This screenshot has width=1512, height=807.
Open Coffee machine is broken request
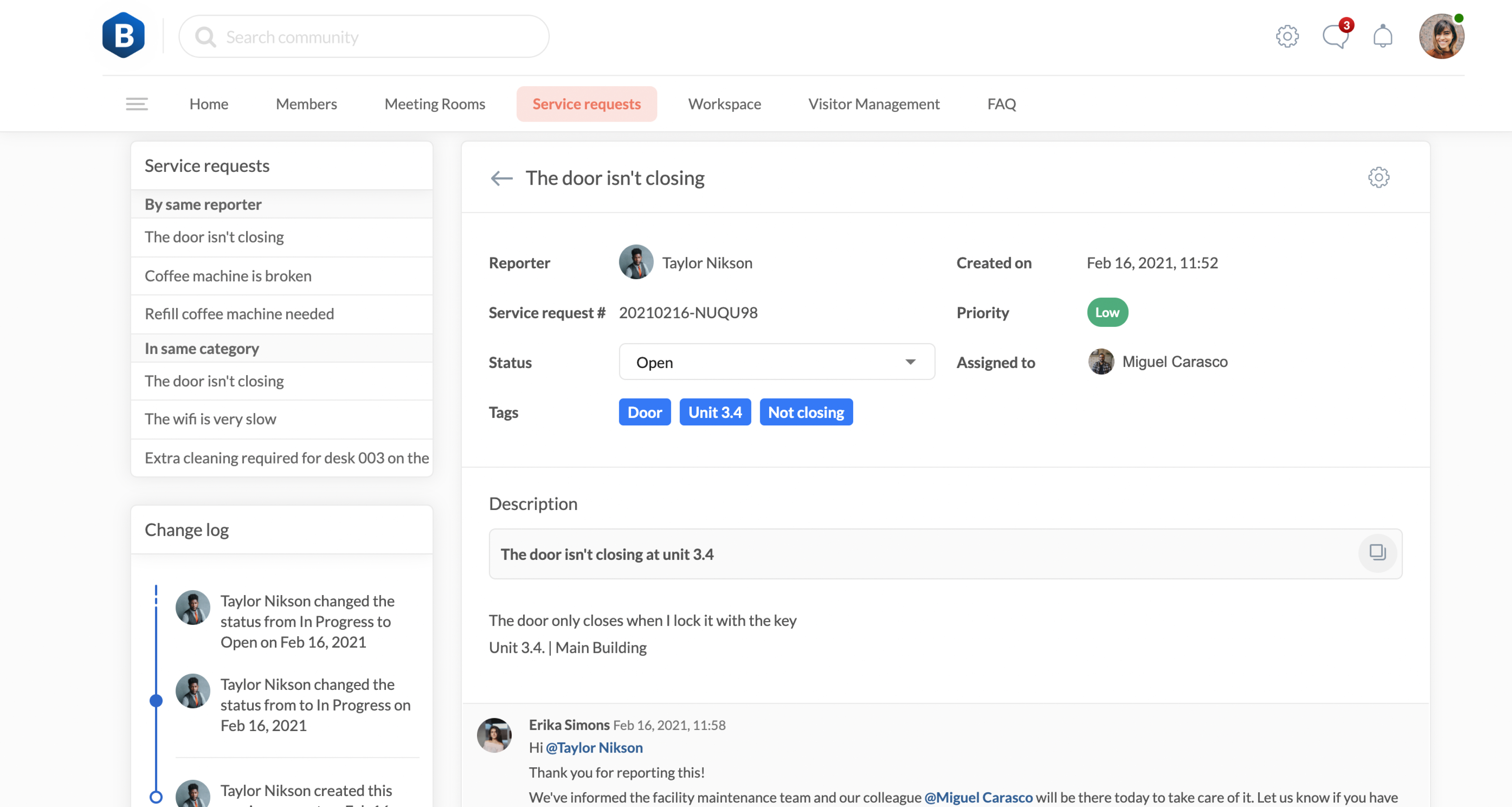(x=228, y=276)
